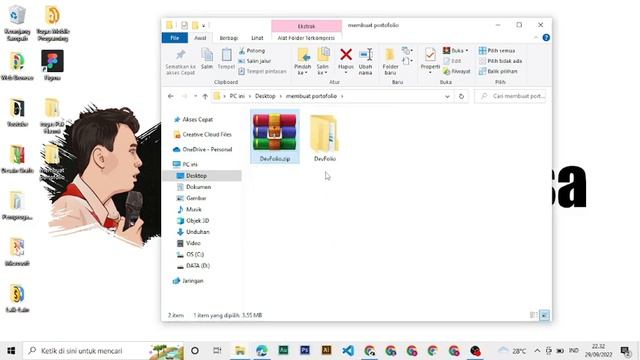
Task: Open File Explorer taskbar icon
Action: (x=240, y=351)
